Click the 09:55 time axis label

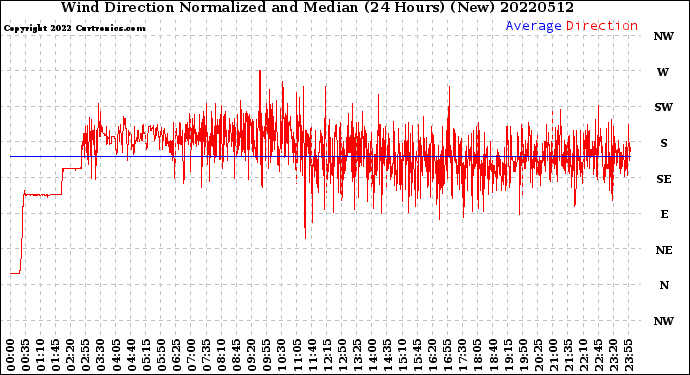pos(267,355)
